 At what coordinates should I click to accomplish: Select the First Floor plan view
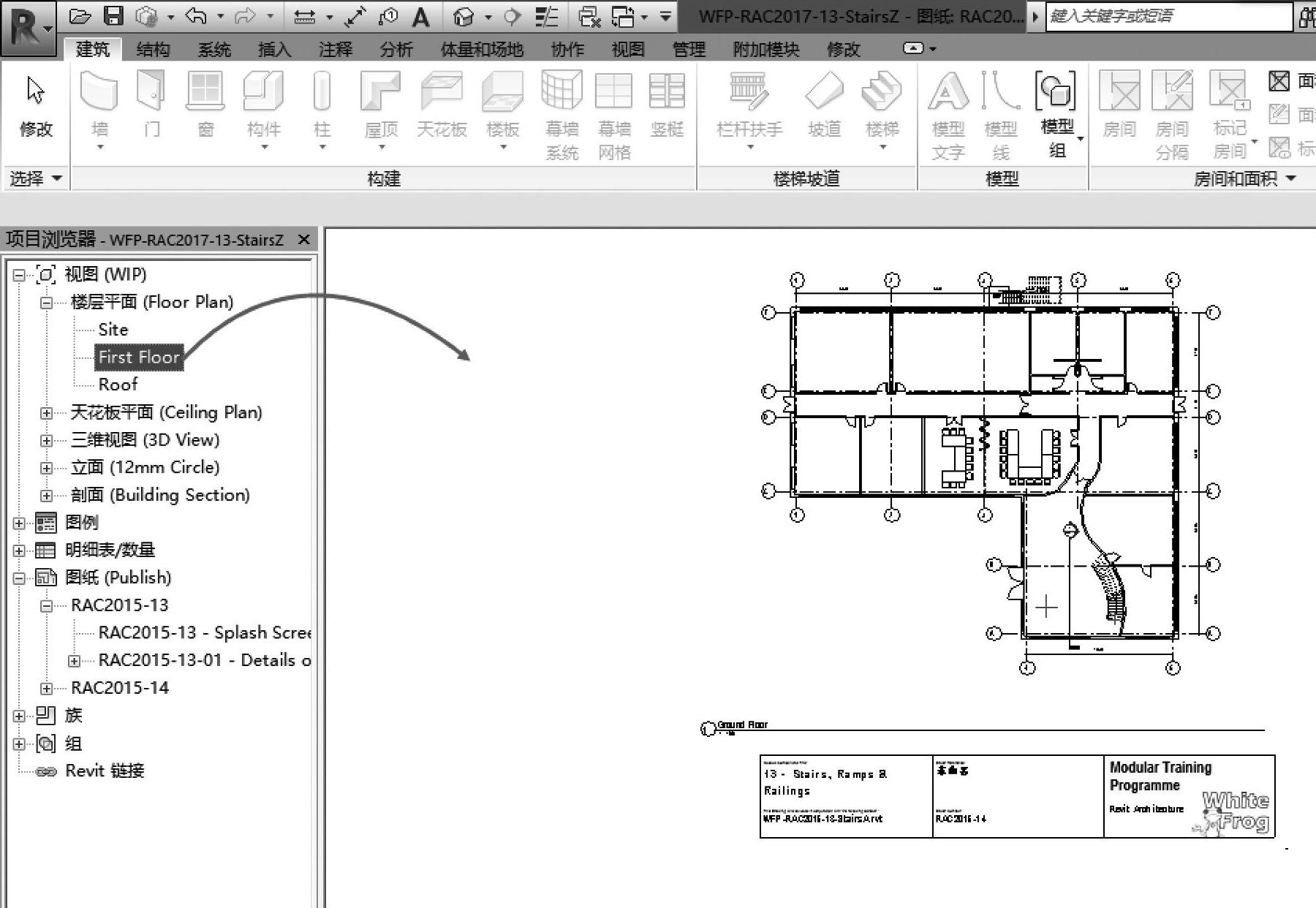pos(139,357)
